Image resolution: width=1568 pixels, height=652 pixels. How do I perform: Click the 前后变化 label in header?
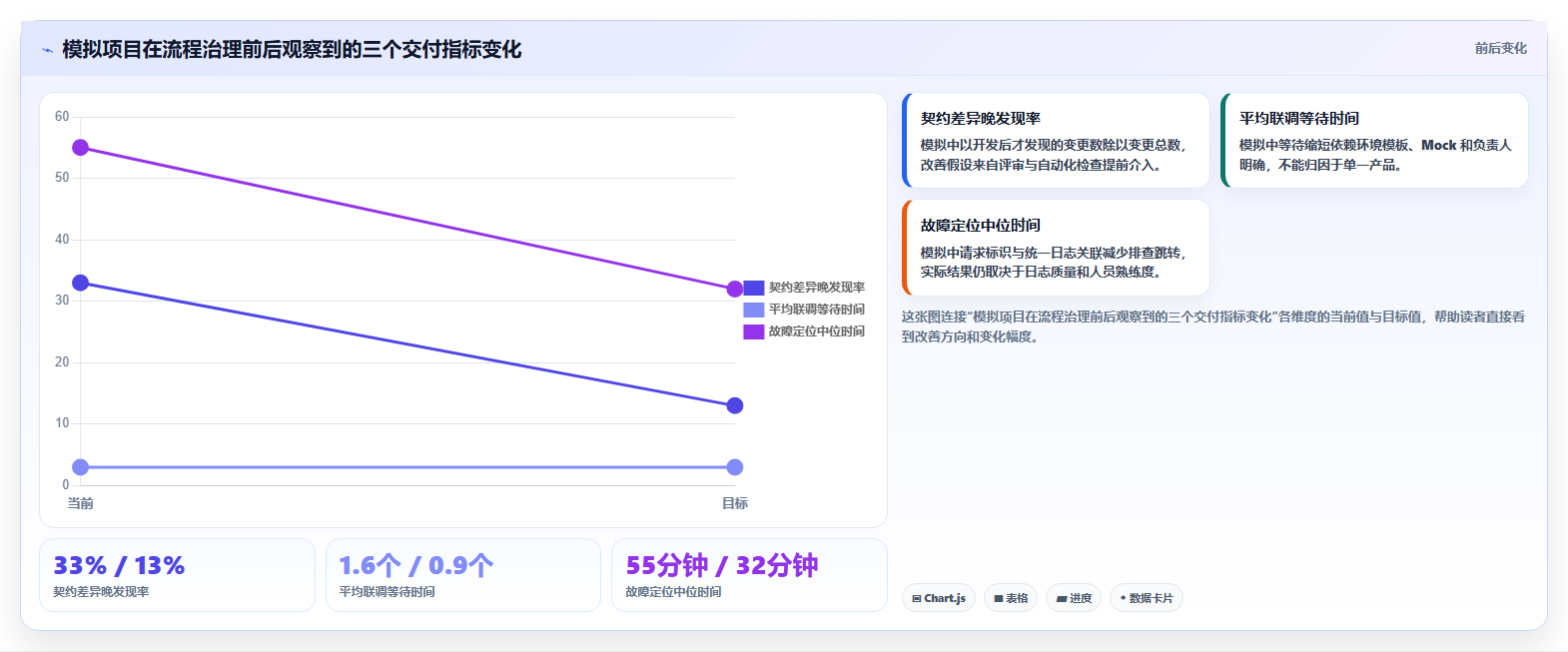(1500, 48)
